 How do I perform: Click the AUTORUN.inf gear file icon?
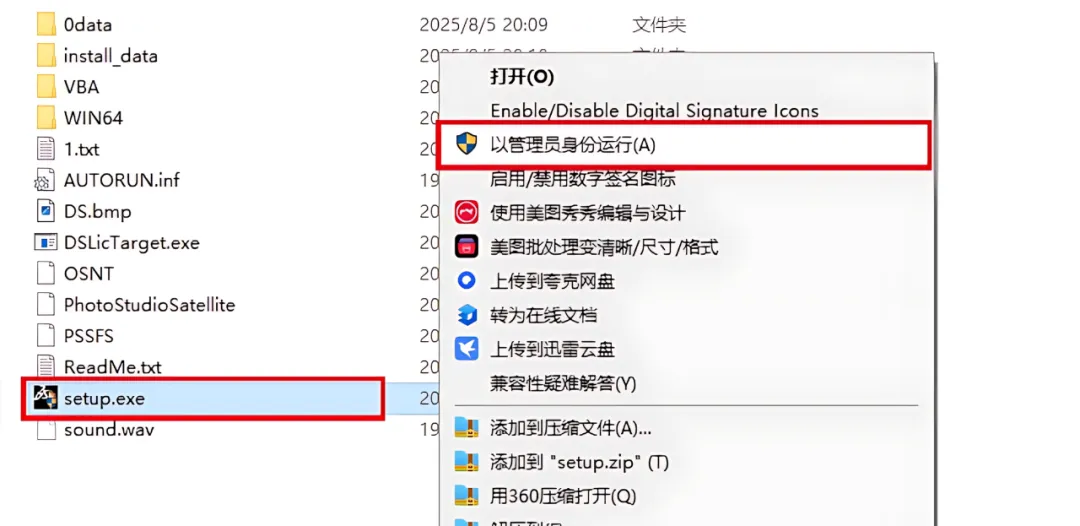coord(44,180)
